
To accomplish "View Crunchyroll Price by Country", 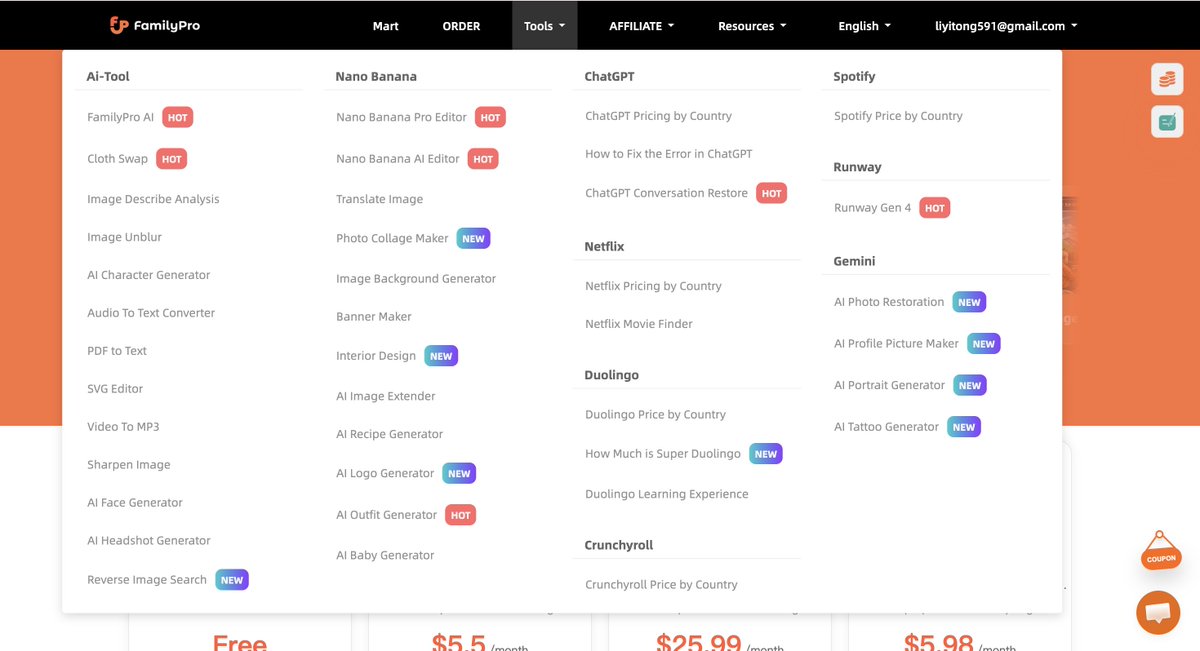I will pos(661,585).
